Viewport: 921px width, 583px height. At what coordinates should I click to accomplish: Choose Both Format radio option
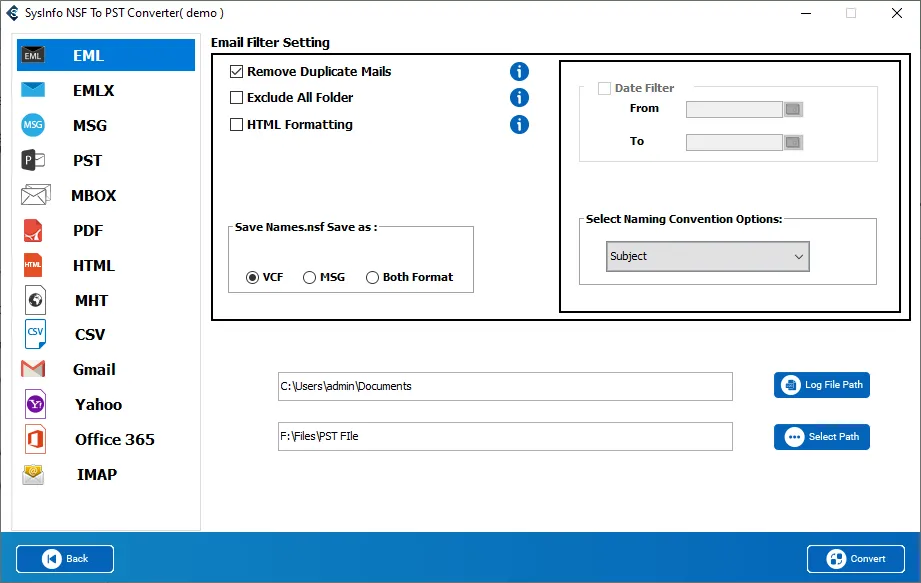point(373,277)
